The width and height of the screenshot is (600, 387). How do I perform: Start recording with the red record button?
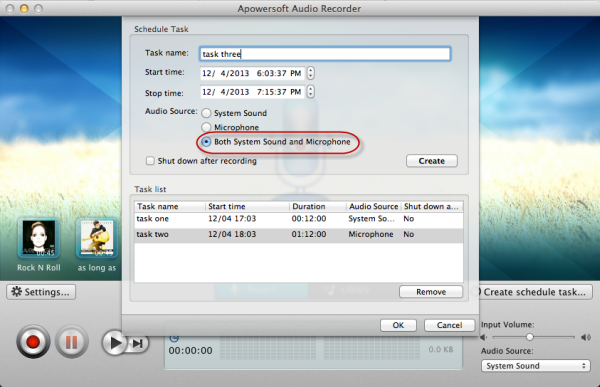coord(33,341)
